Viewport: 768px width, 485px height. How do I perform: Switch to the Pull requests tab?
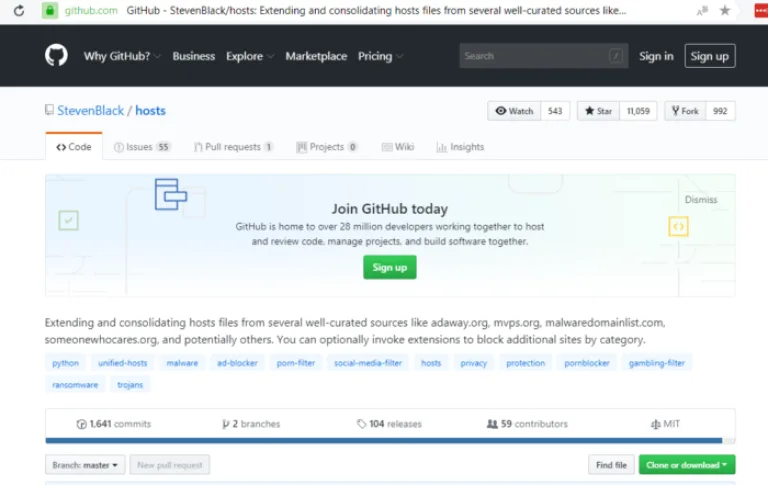pos(233,146)
